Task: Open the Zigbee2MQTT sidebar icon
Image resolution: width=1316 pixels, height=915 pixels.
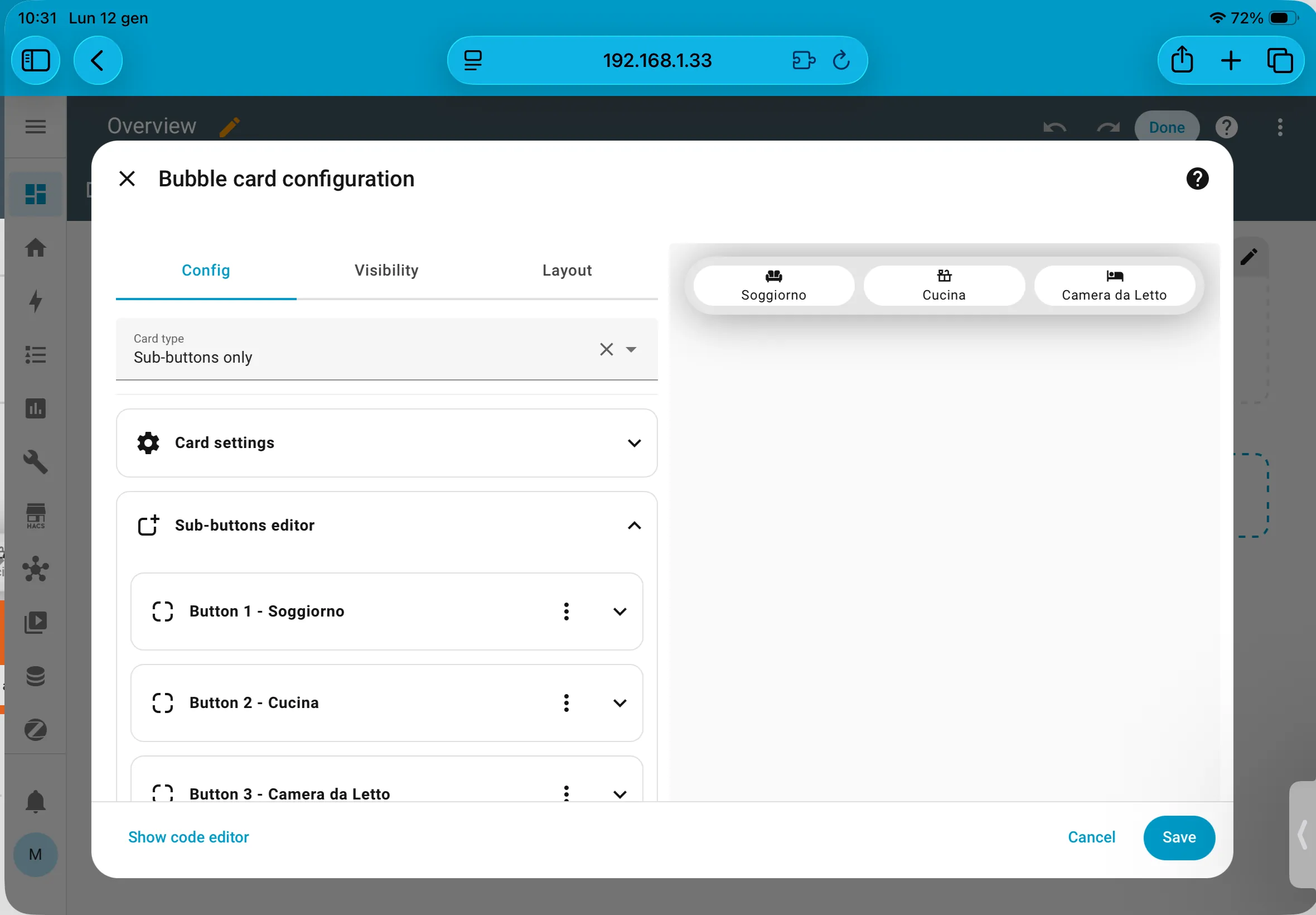Action: 36,729
